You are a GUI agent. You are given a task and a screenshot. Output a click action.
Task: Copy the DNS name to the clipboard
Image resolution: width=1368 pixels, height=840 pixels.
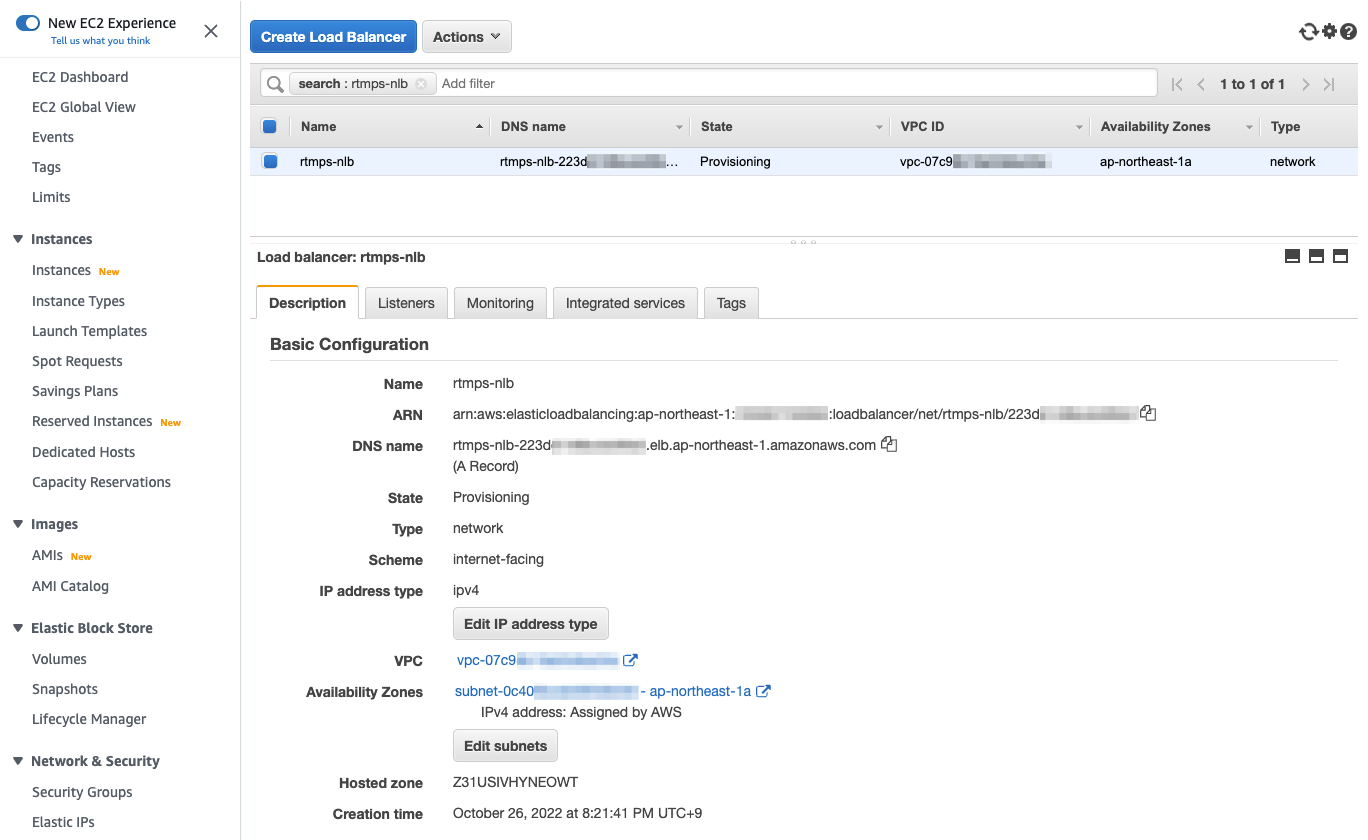pyautogui.click(x=889, y=444)
